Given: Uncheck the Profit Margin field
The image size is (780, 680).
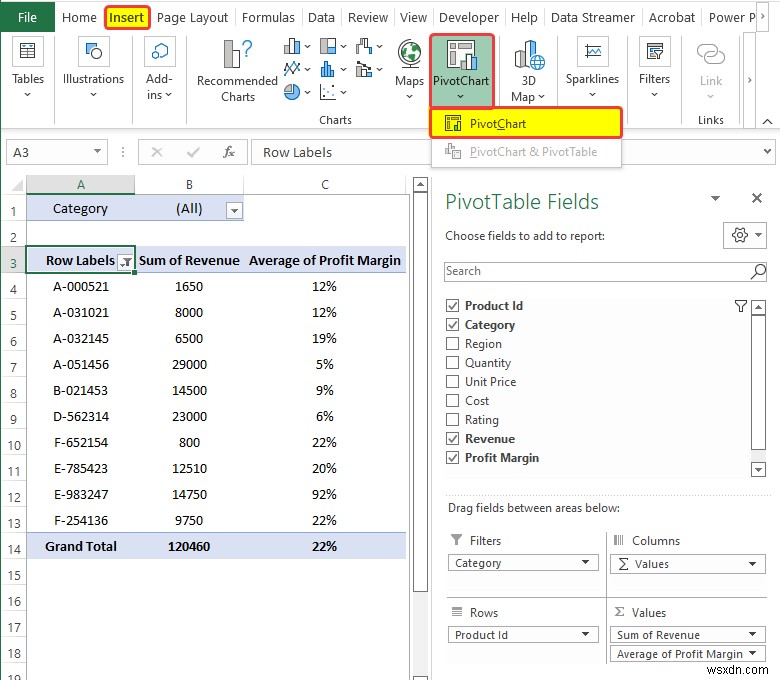Looking at the screenshot, I should point(452,458).
